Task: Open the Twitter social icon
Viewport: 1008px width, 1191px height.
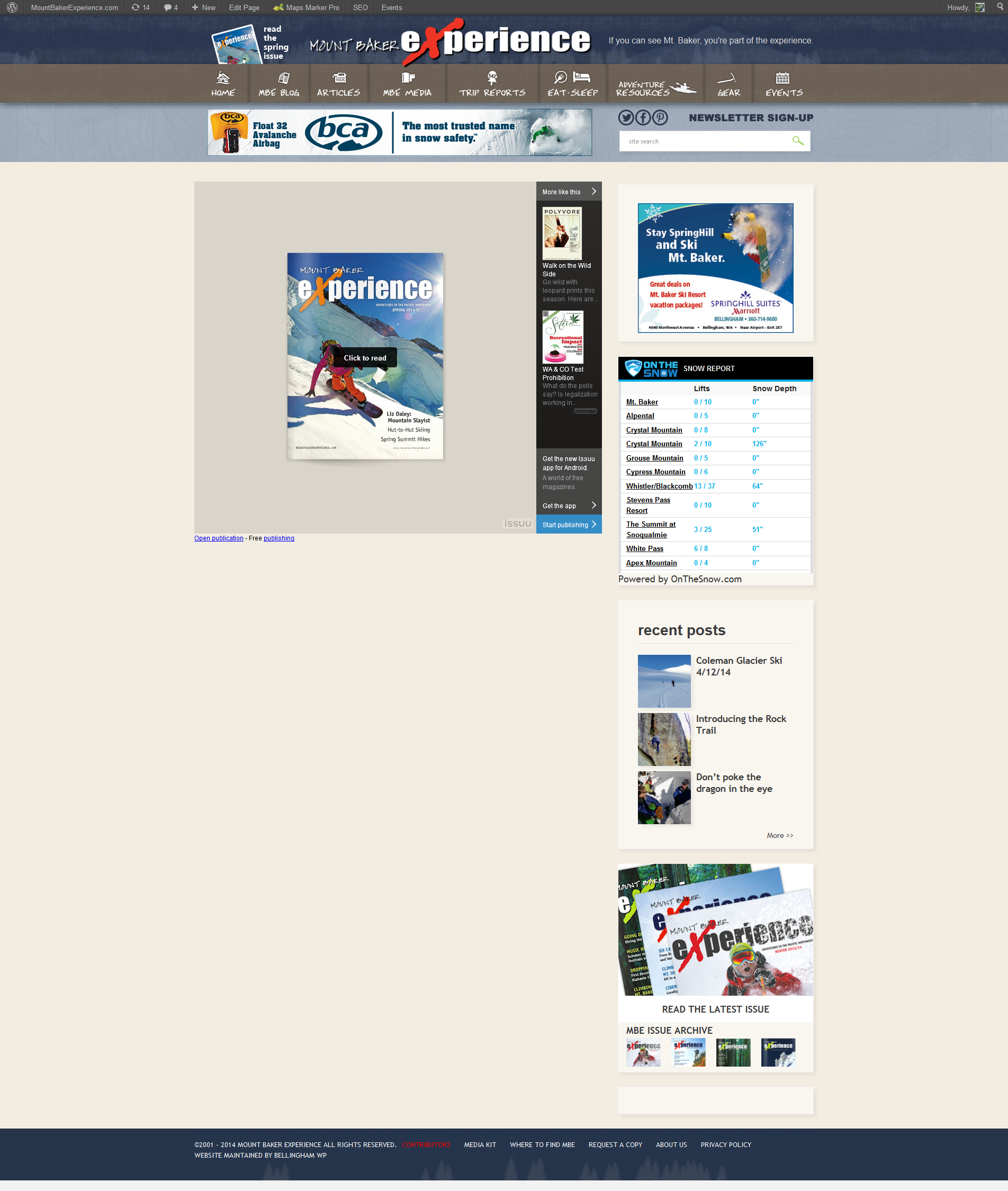Action: pyautogui.click(x=626, y=118)
